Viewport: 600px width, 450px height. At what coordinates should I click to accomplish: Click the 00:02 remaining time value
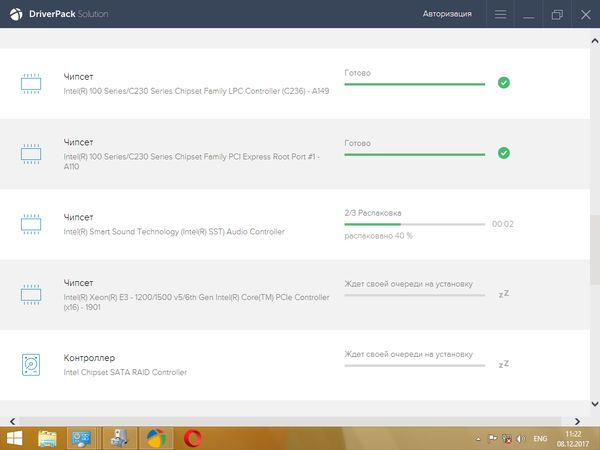(x=502, y=224)
